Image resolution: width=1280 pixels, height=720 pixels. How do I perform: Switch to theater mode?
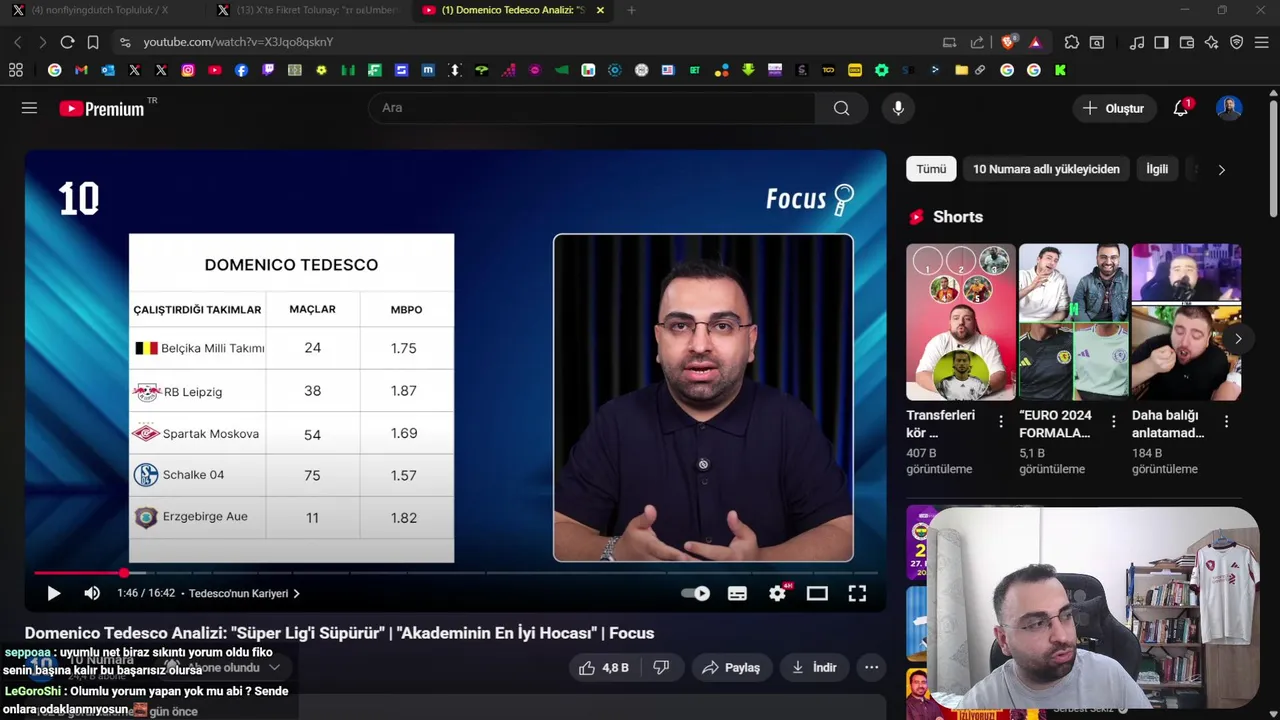point(817,593)
